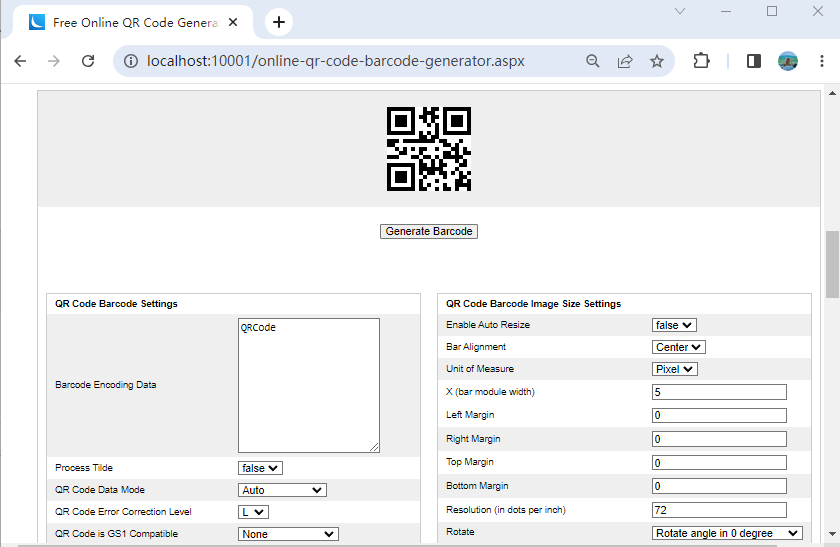Go forward to the next page
This screenshot has height=547, width=840.
pos(54,61)
